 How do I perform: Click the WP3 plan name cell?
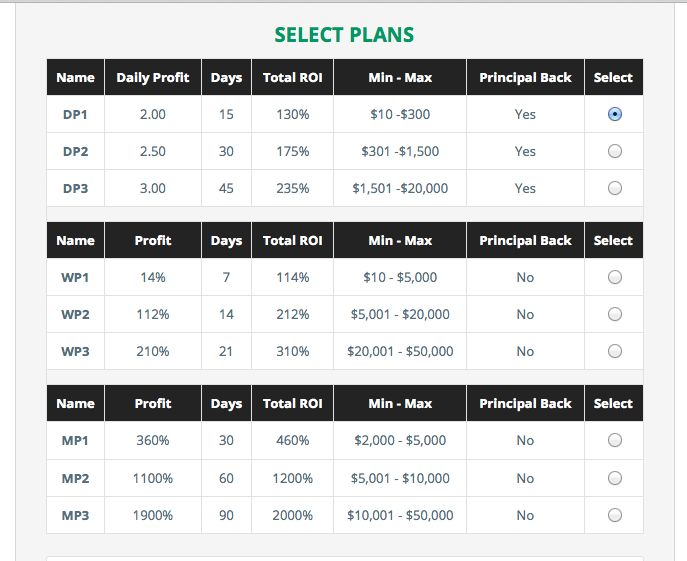coord(75,351)
